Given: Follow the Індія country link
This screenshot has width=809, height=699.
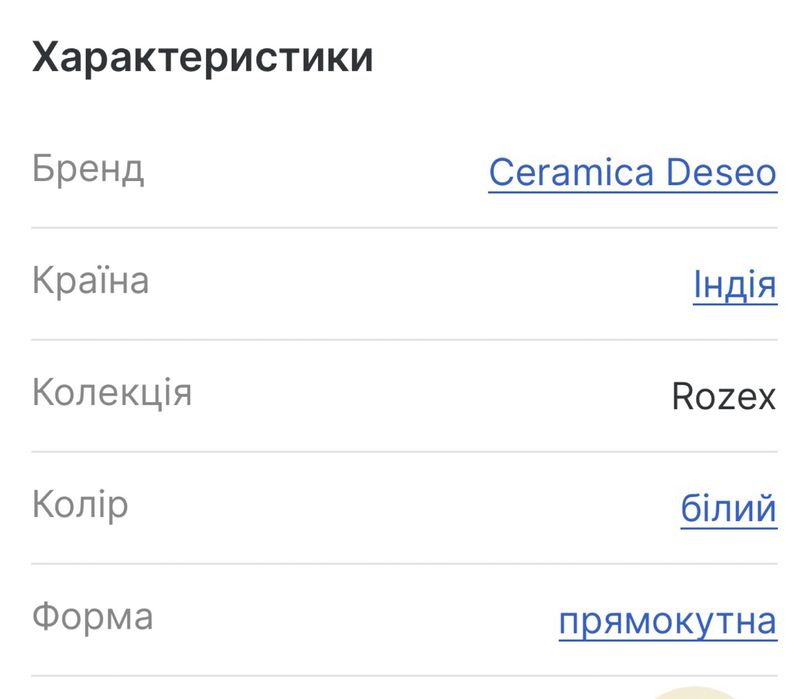Looking at the screenshot, I should click(x=734, y=285).
